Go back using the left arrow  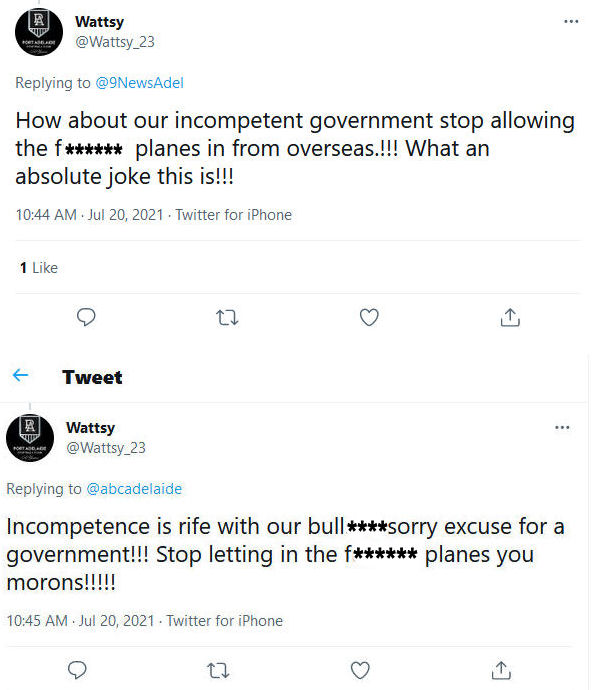[20, 376]
